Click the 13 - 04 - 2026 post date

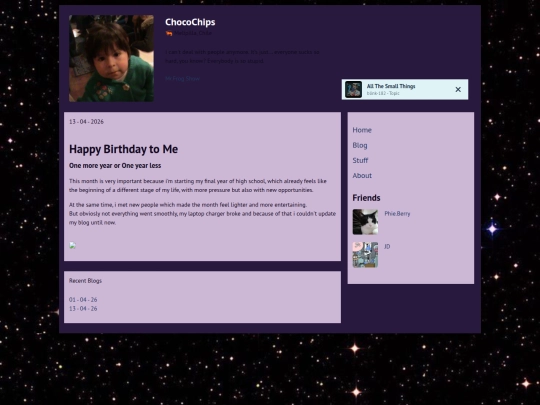(86, 122)
